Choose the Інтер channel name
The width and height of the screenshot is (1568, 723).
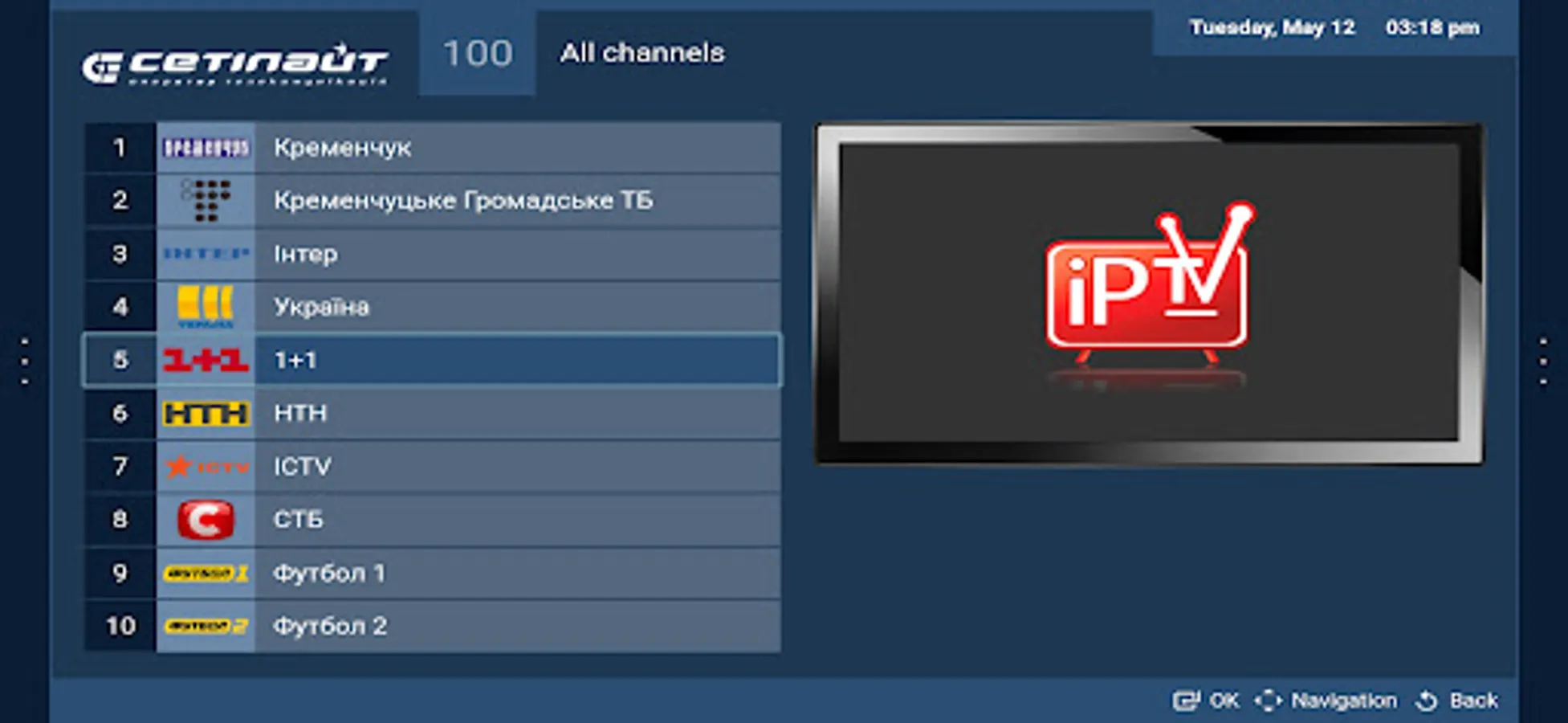click(x=306, y=254)
